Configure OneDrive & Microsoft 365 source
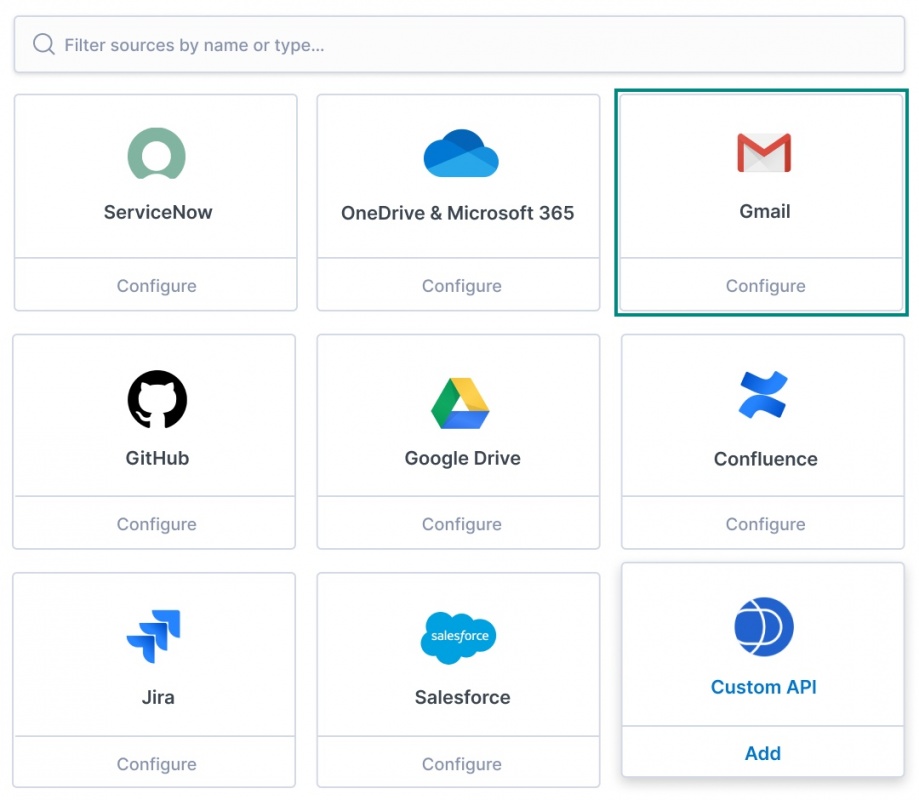 click(x=461, y=286)
